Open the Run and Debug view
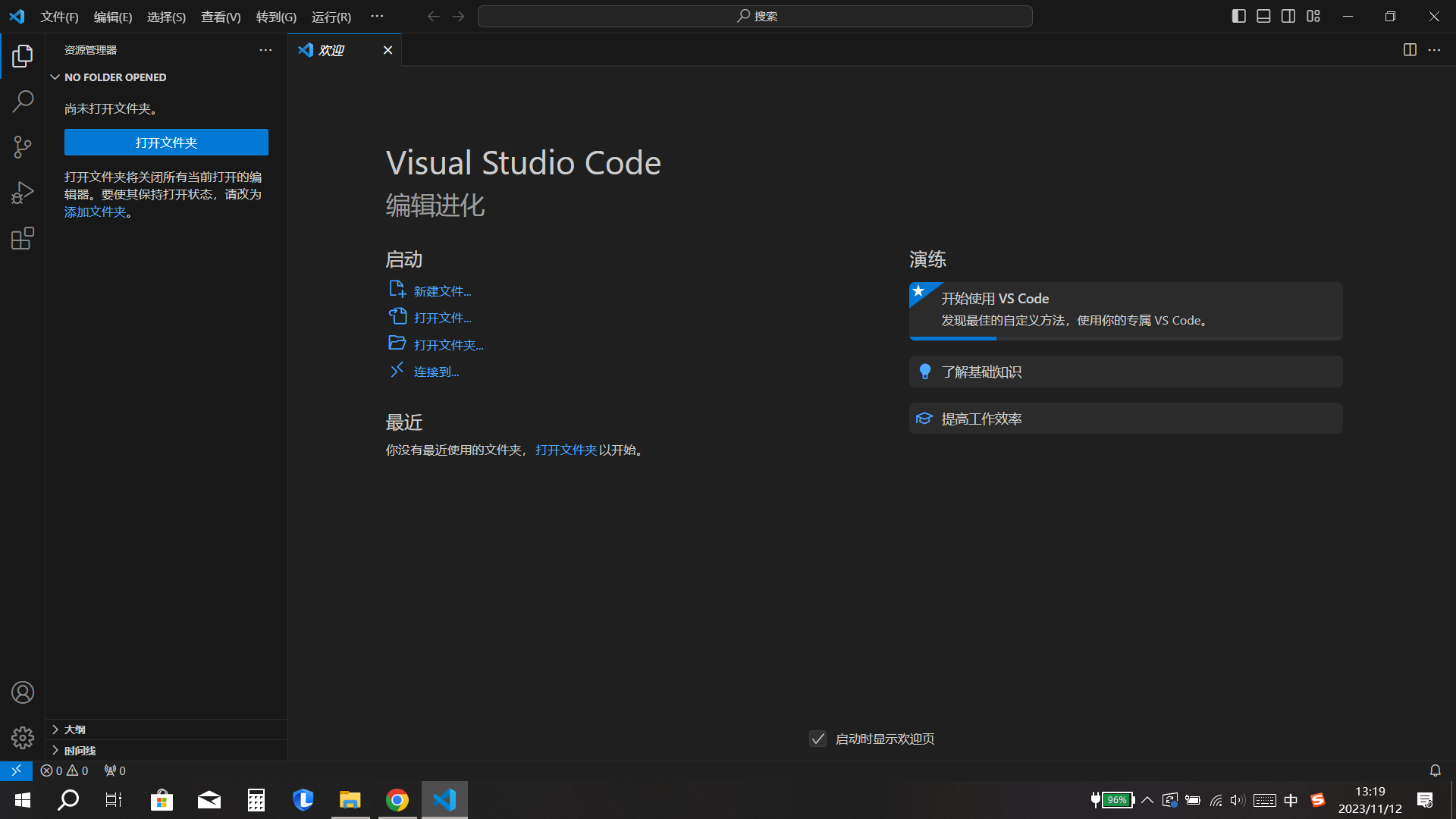The height and width of the screenshot is (819, 1456). click(23, 193)
